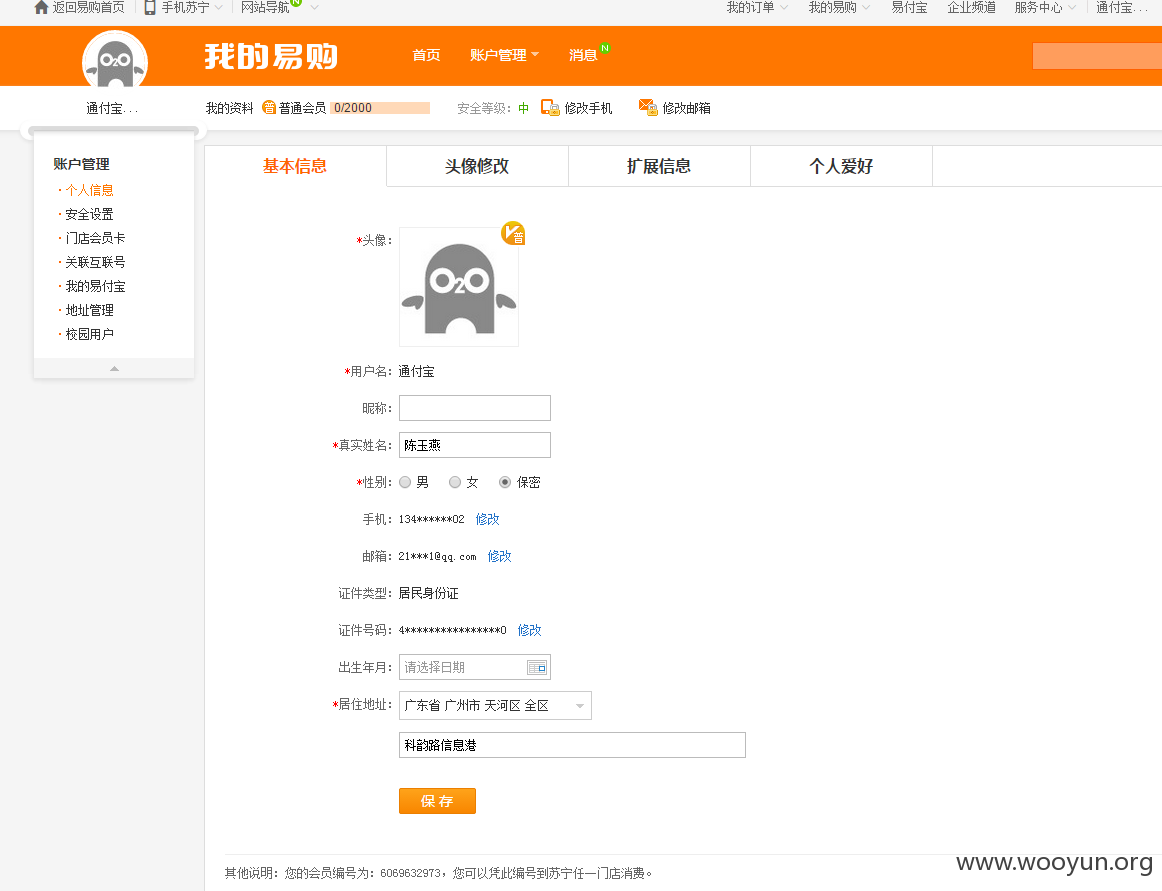The height and width of the screenshot is (891, 1162).
Task: Click 修改 link next to the email
Action: coord(499,556)
